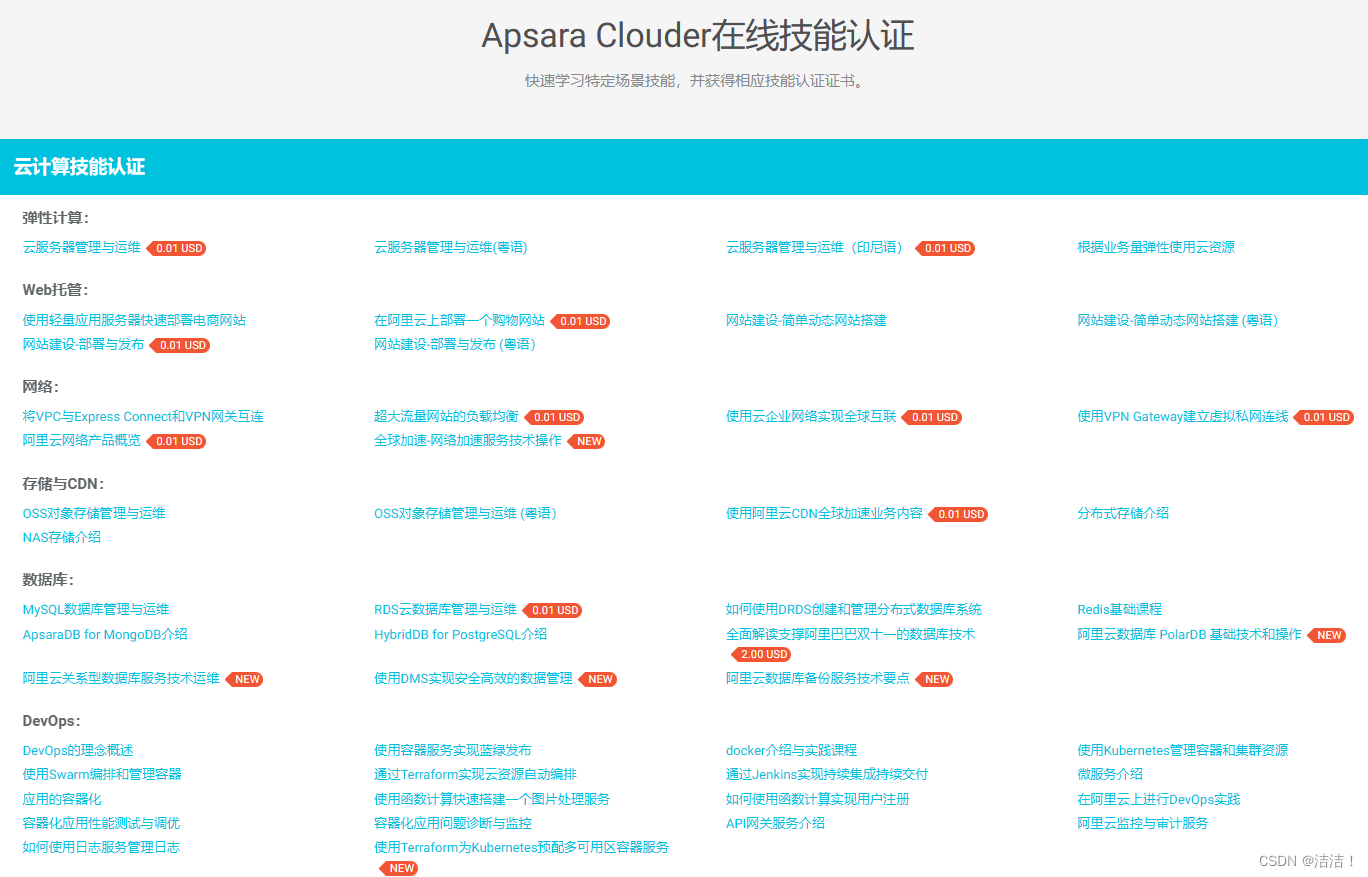The image size is (1368, 877).
Task: Open 使用函数计算快速搭建一个图片处理服务 link
Action: tap(492, 799)
